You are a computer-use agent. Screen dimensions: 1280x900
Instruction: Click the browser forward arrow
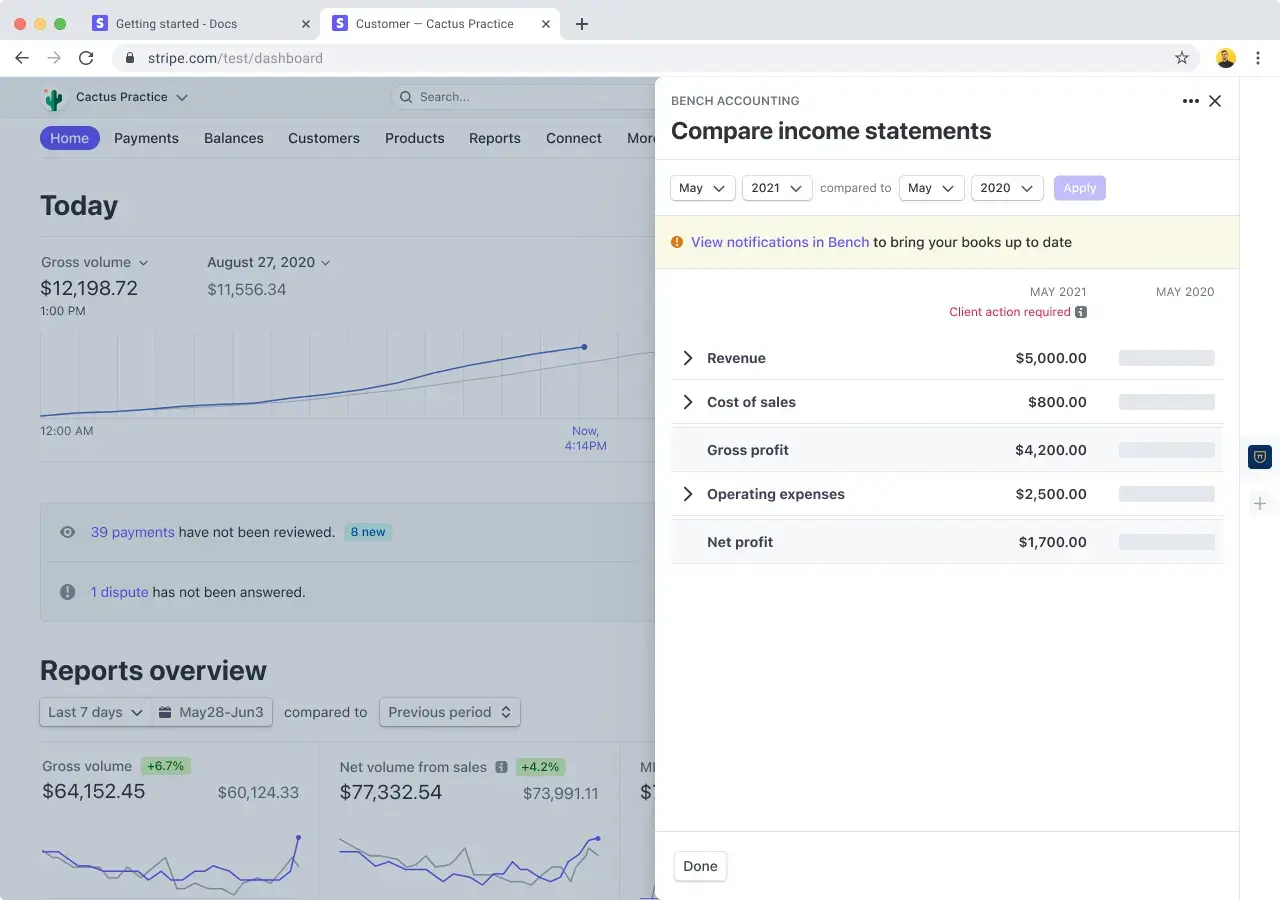pyautogui.click(x=54, y=58)
